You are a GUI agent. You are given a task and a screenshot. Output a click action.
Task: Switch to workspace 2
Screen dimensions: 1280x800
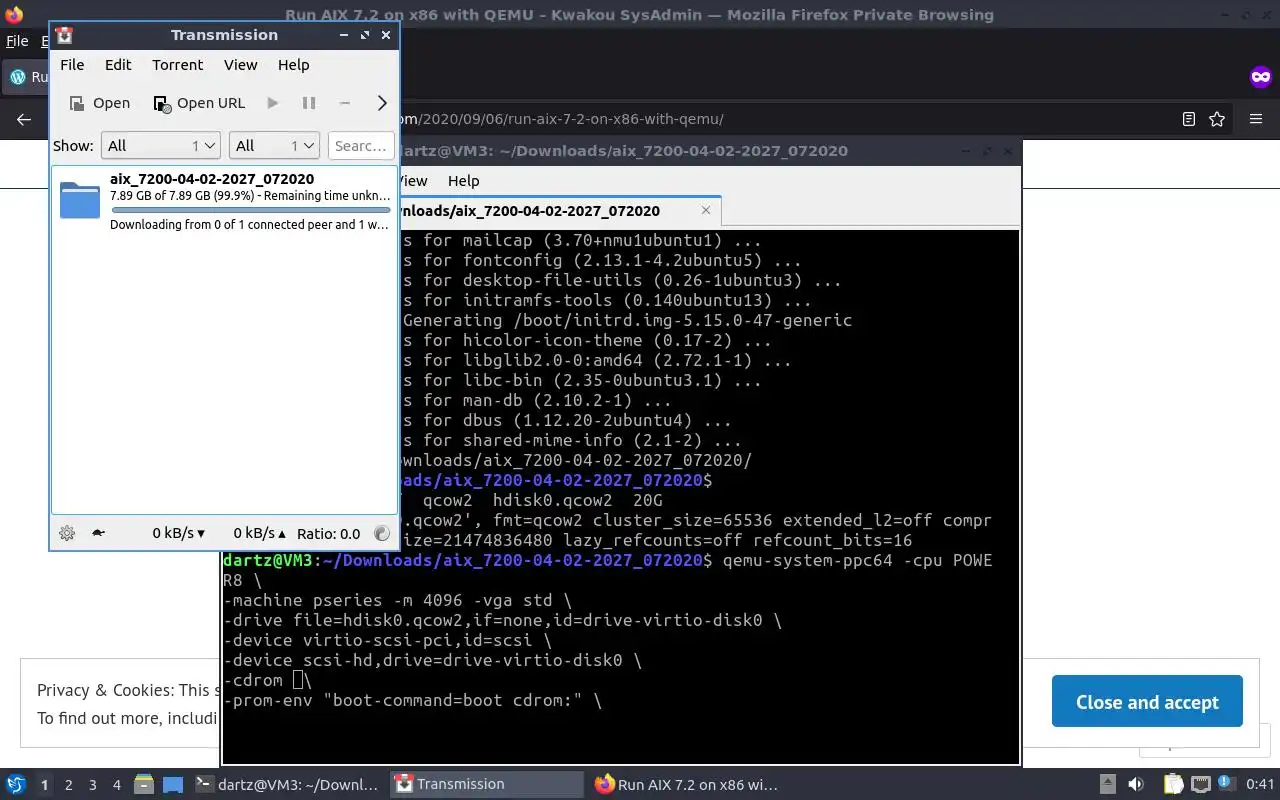coord(69,785)
